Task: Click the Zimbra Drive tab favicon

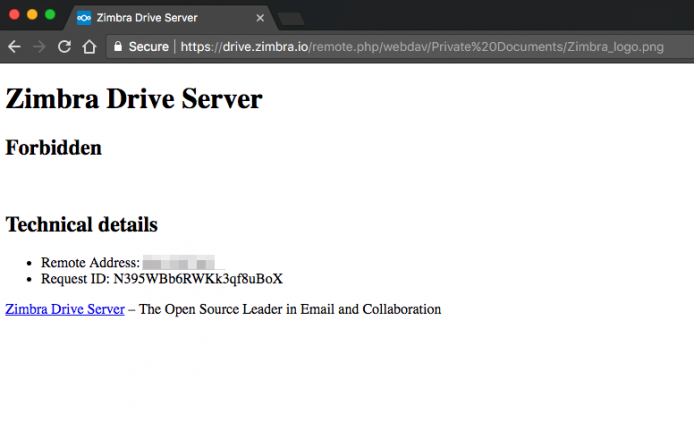Action: (84, 18)
